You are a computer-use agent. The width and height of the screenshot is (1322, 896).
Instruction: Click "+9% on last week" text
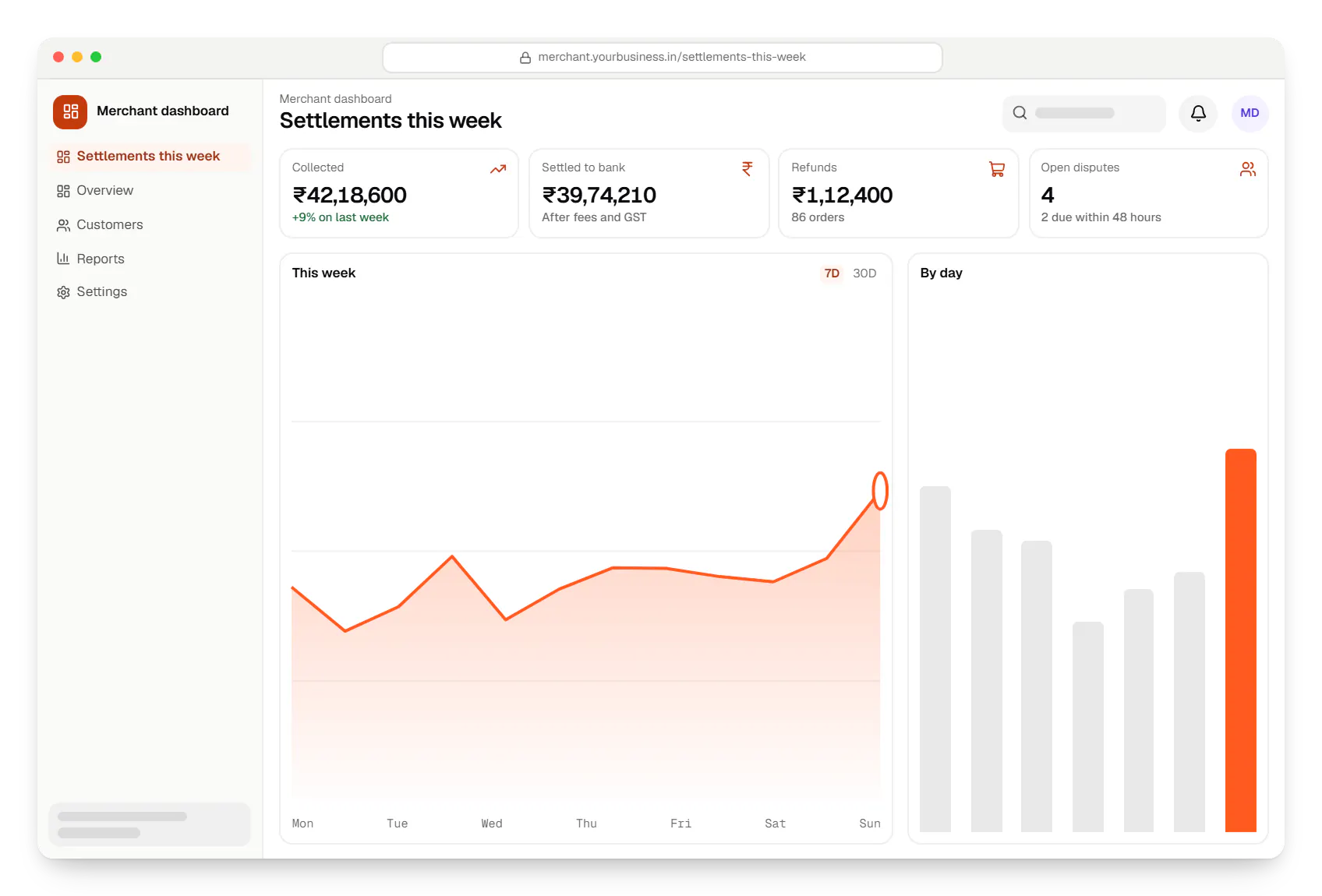pyautogui.click(x=341, y=217)
